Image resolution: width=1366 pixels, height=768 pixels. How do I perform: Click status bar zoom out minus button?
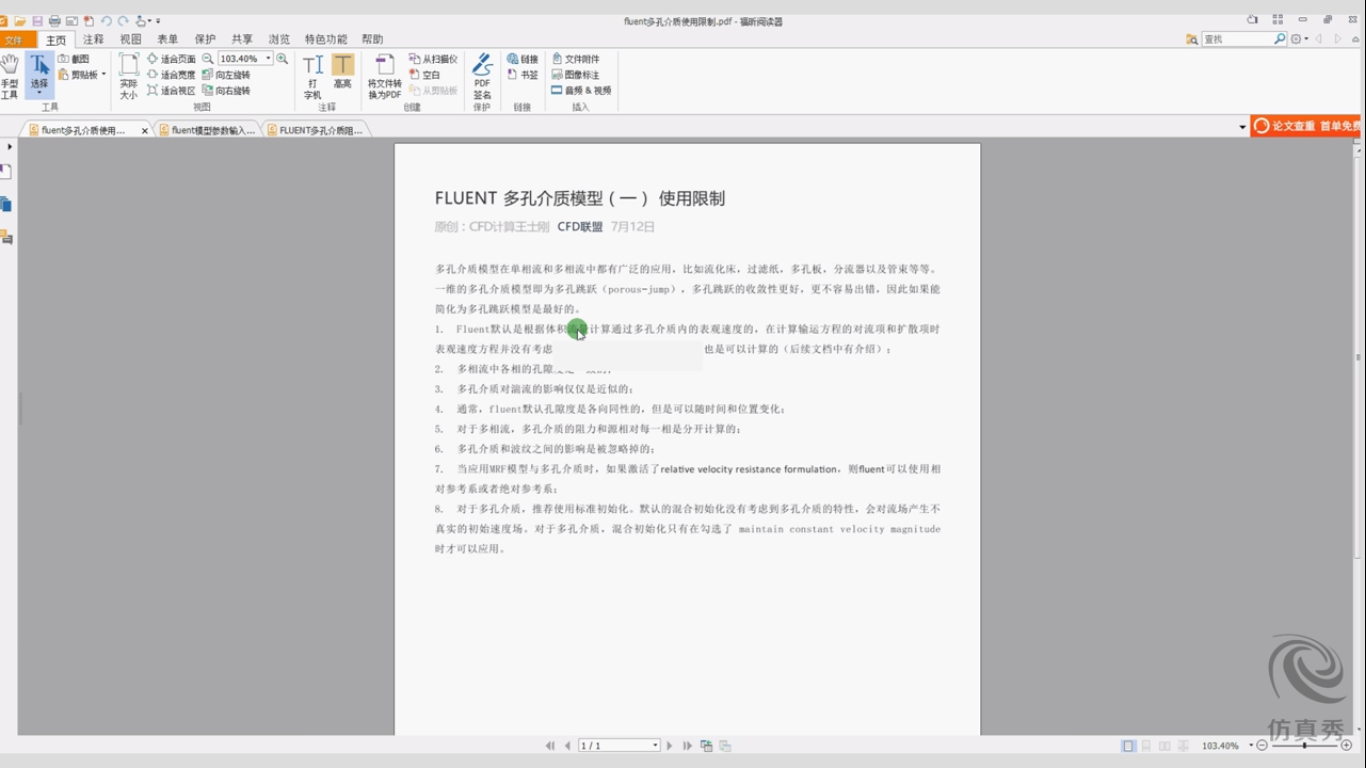(x=1262, y=746)
